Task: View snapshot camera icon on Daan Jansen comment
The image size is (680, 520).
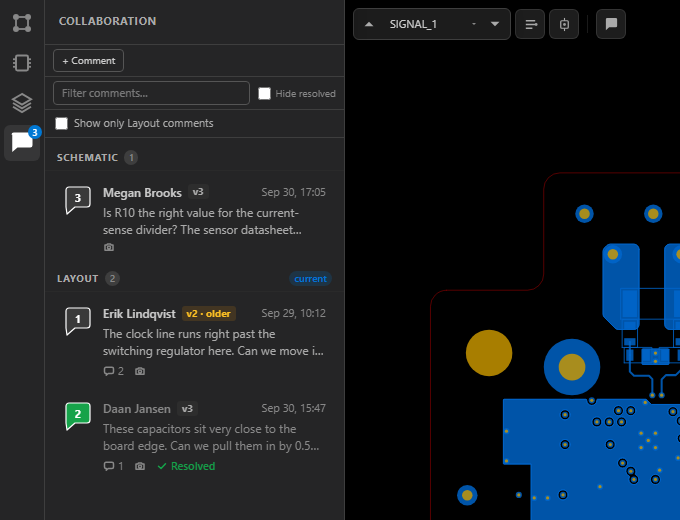Action: pos(140,466)
